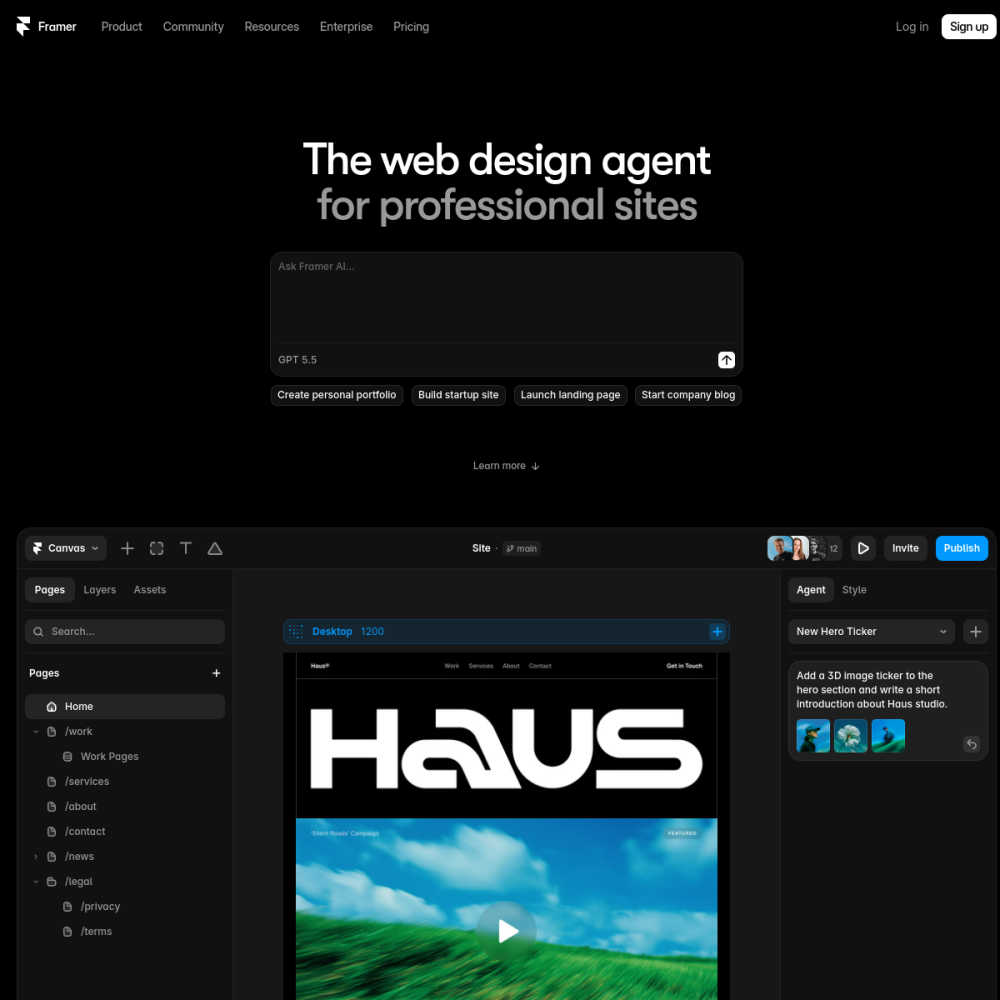The image size is (1000, 1000).
Task: Click Build startup site suggestion
Action: click(x=458, y=395)
